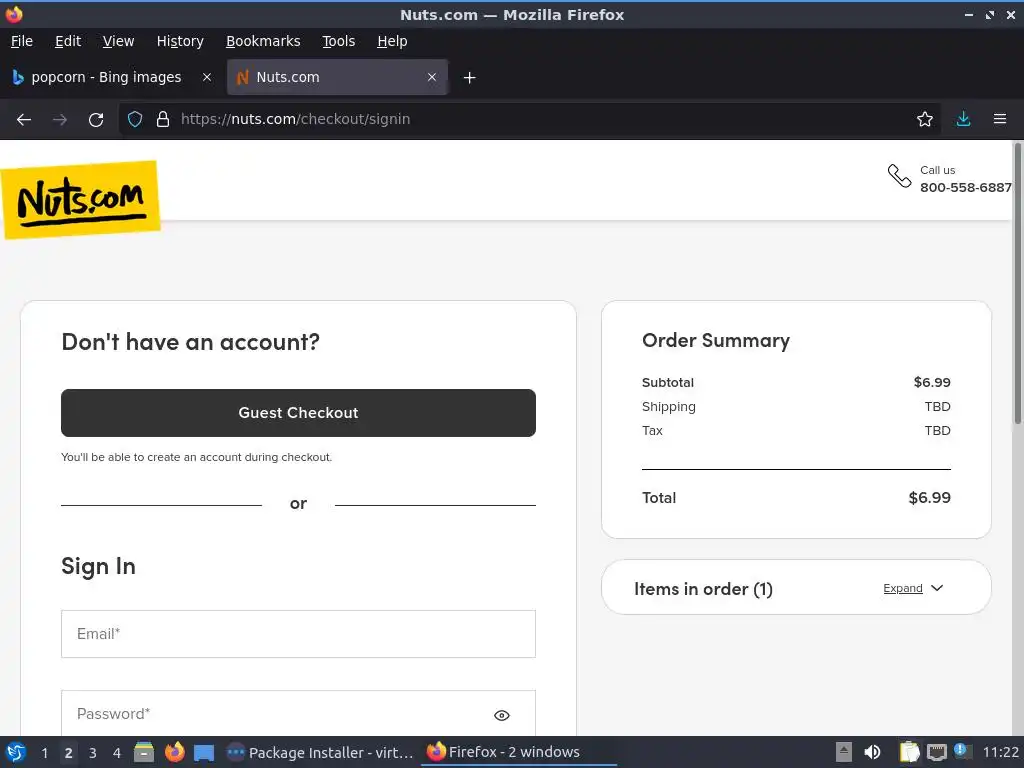Switch to workspace 4 in taskbar
The height and width of the screenshot is (768, 1024).
(117, 753)
